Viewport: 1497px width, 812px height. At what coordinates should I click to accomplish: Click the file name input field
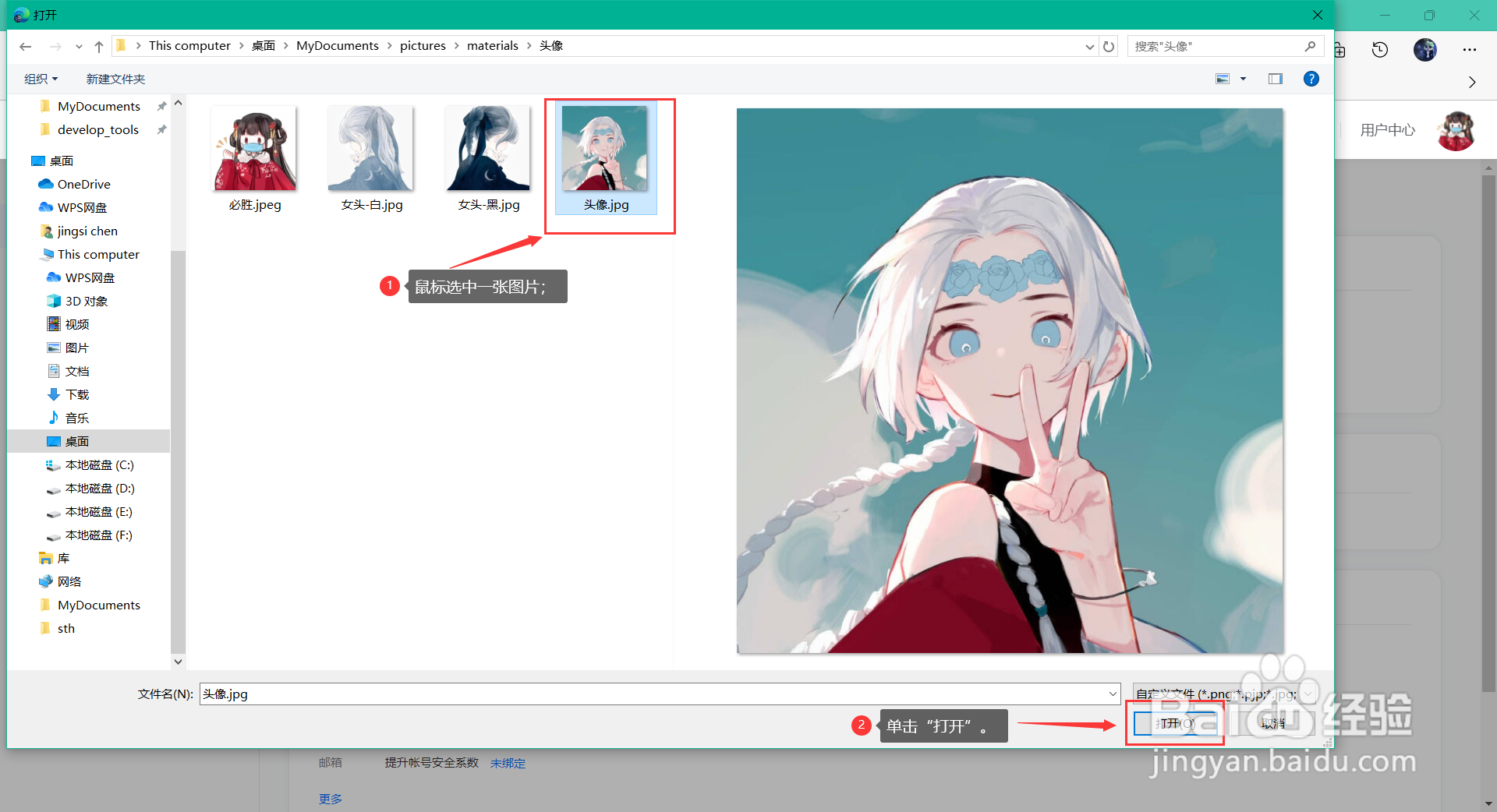pos(653,694)
